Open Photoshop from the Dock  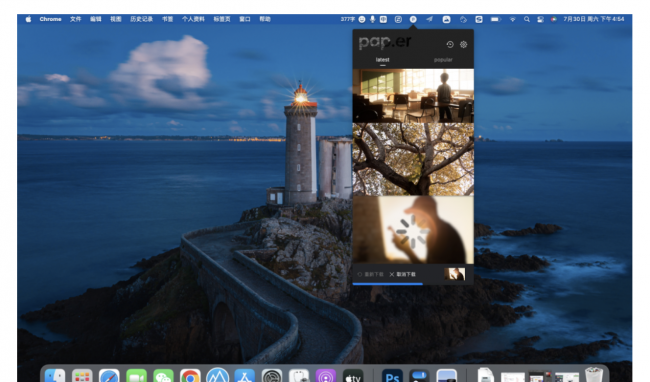(x=392, y=375)
